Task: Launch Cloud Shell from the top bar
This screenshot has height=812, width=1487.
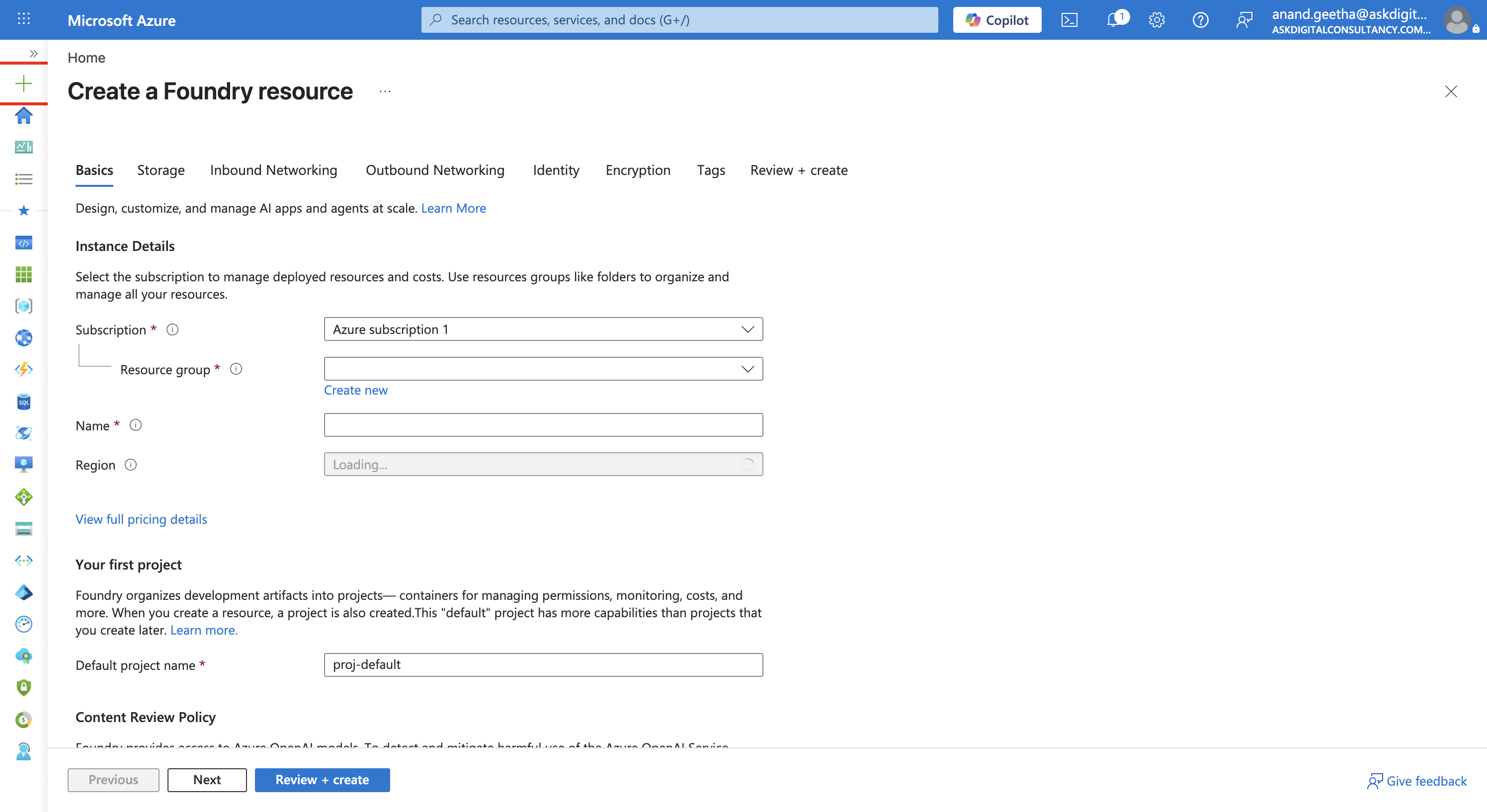Action: (1069, 20)
